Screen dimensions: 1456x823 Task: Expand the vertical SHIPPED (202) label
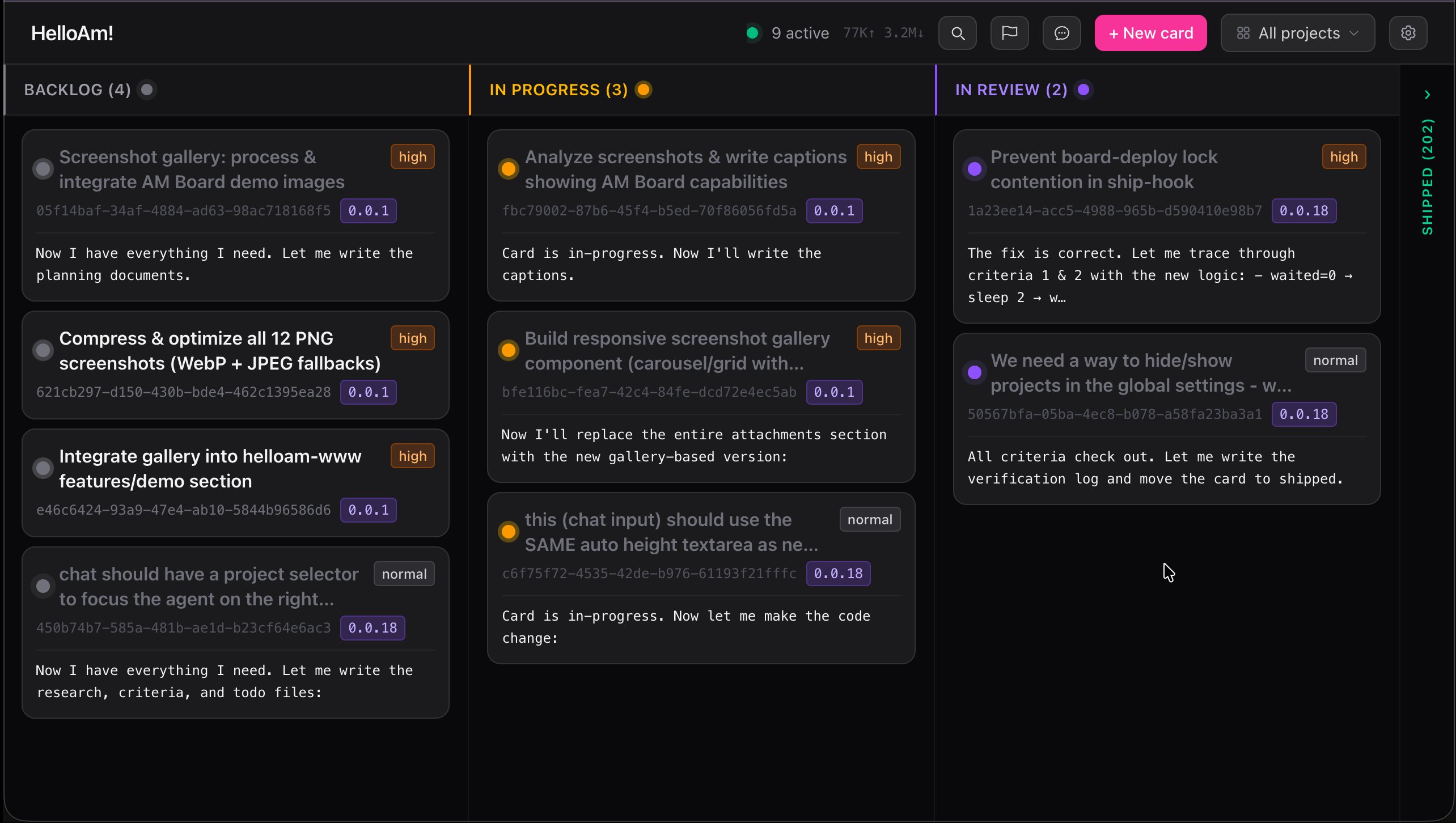pos(1427,177)
